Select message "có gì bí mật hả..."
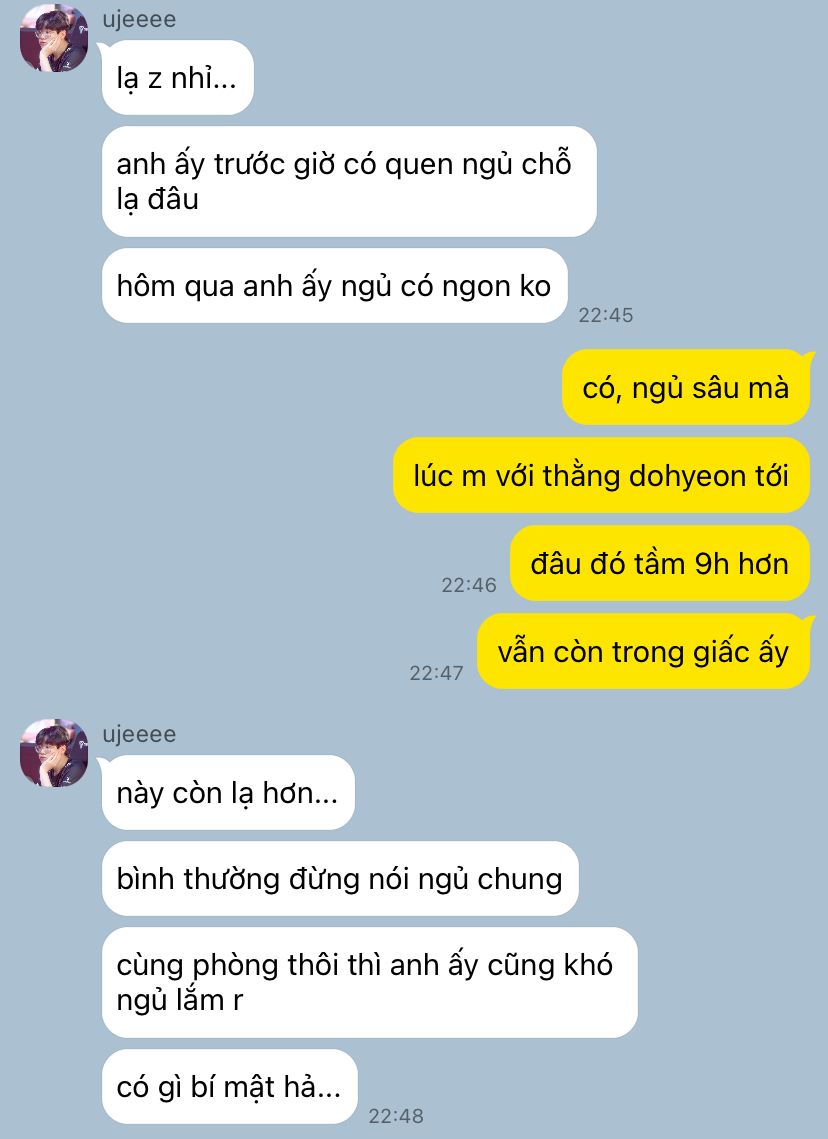 [x=230, y=1087]
